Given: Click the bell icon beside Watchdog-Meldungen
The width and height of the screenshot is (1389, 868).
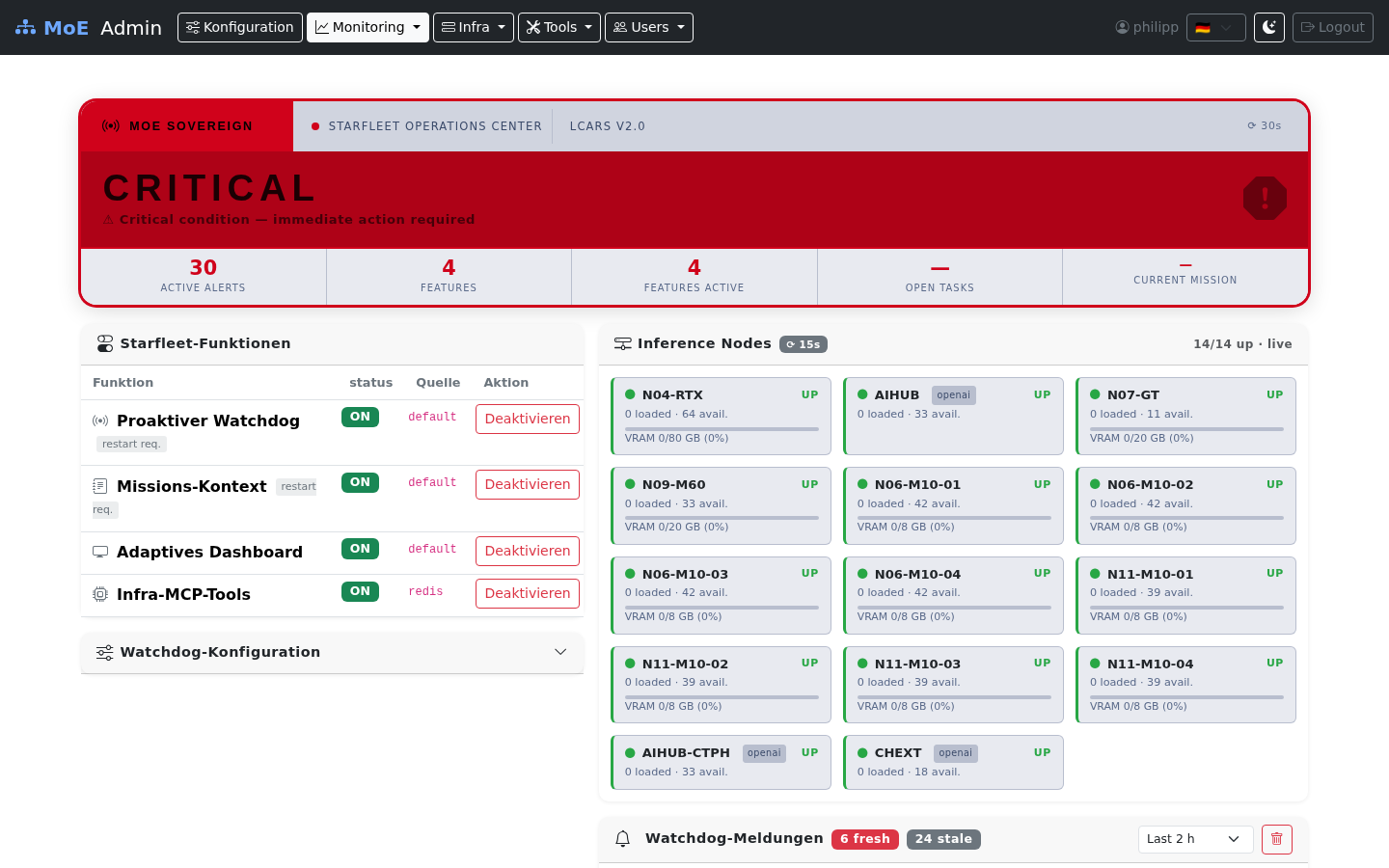Looking at the screenshot, I should point(623,839).
